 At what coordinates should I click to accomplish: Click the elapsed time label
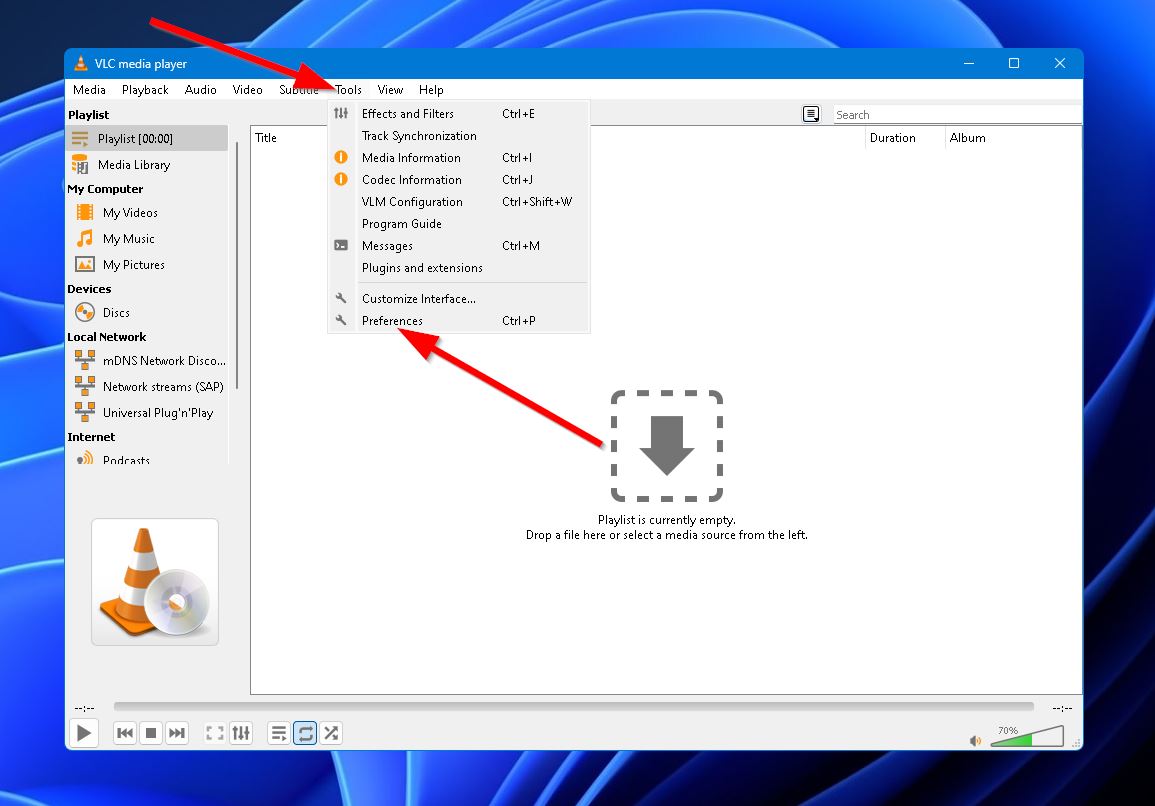coord(85,708)
